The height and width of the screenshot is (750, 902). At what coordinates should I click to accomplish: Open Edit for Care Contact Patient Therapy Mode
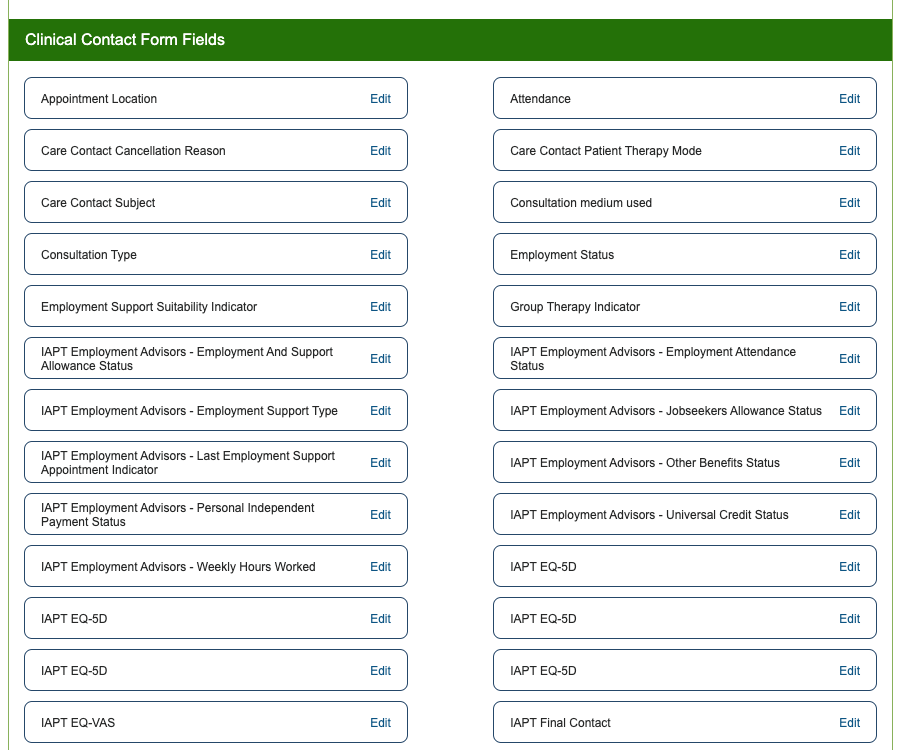point(849,151)
